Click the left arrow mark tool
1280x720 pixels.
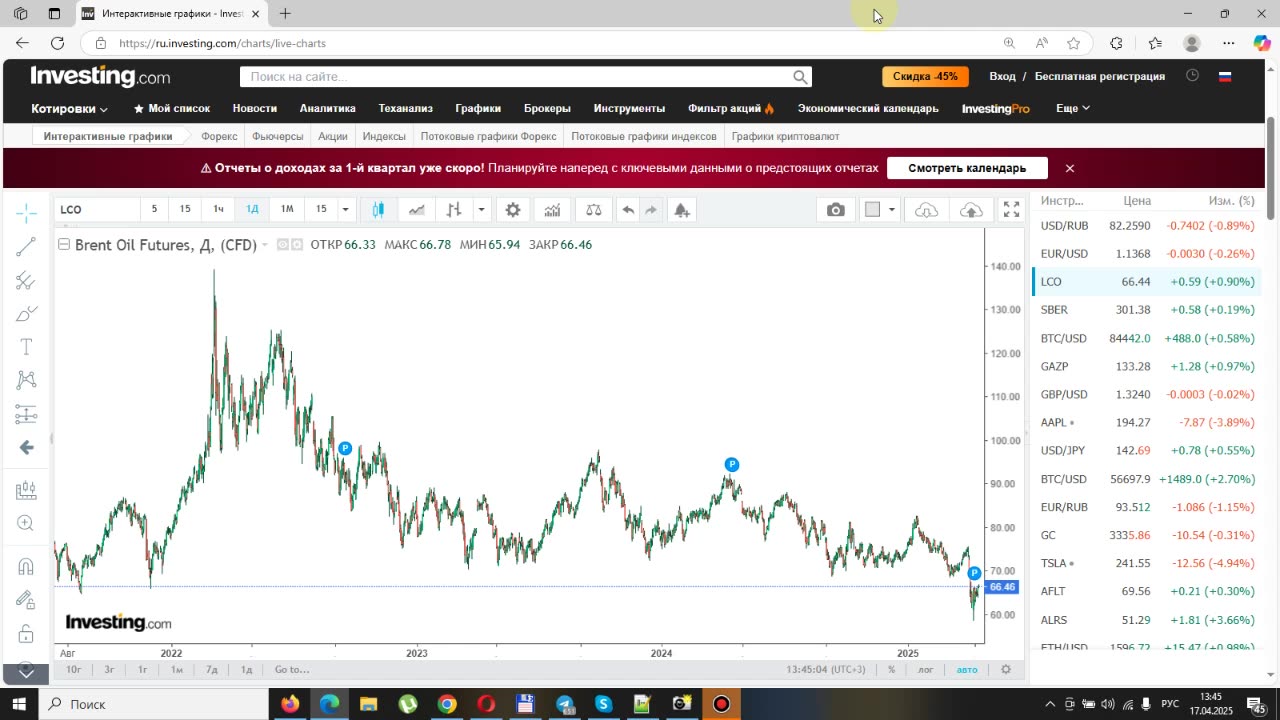point(27,447)
